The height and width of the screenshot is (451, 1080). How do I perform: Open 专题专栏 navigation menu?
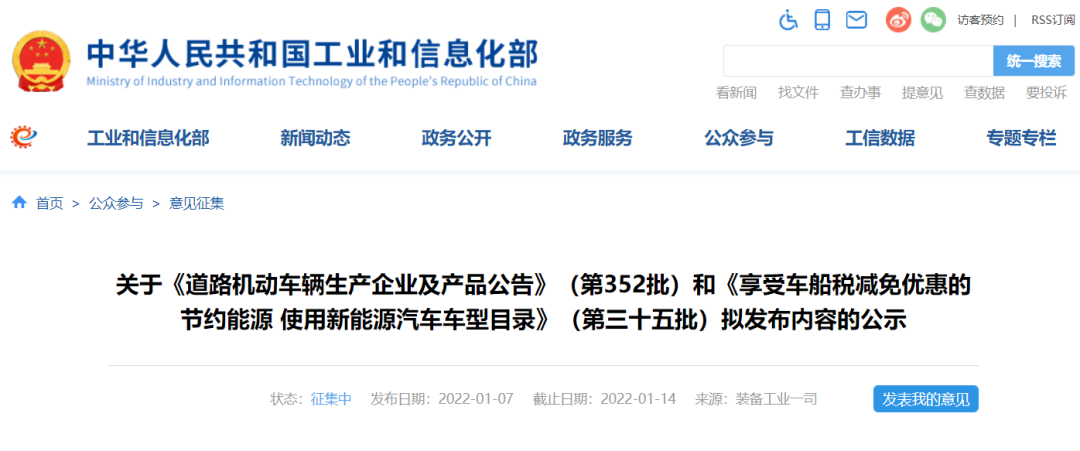(1021, 138)
